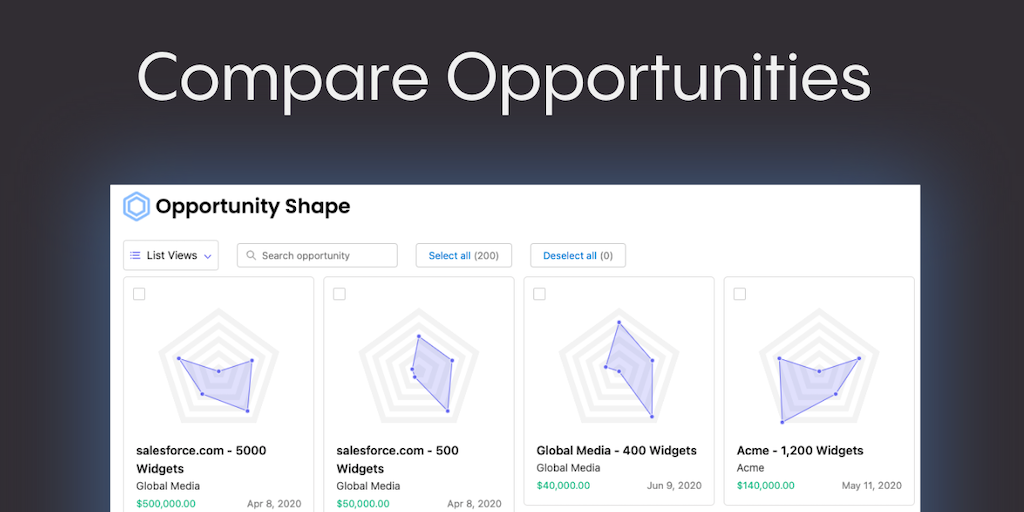
Task: Click the search magnifier icon
Action: click(x=251, y=256)
